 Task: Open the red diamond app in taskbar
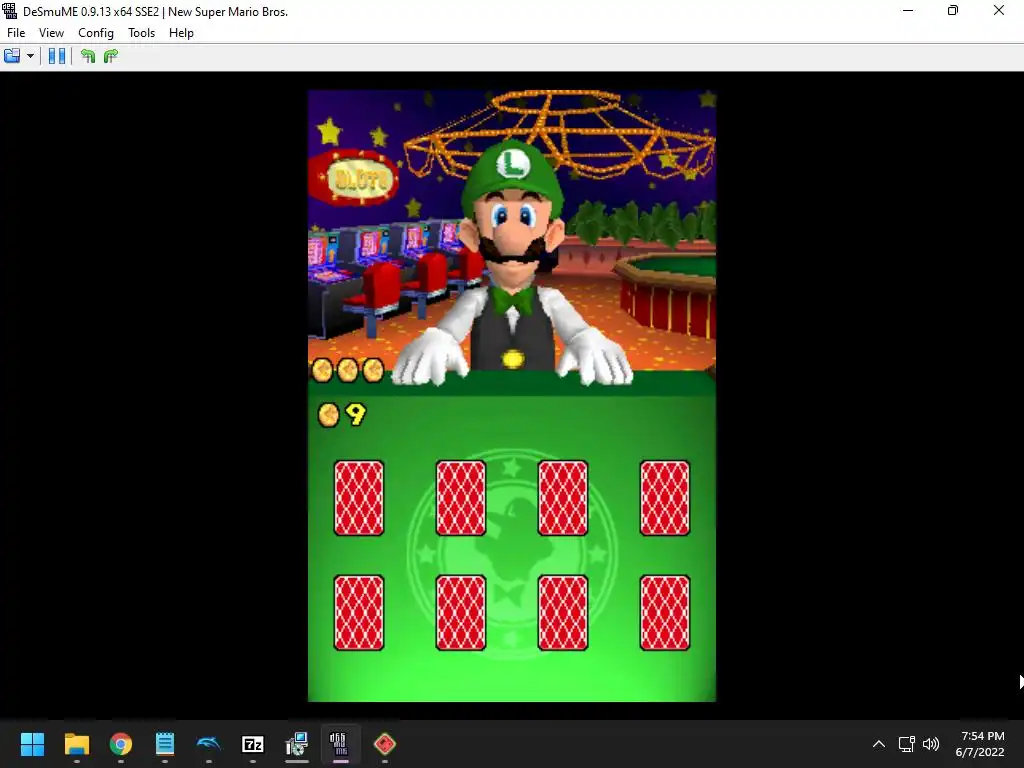tap(385, 744)
